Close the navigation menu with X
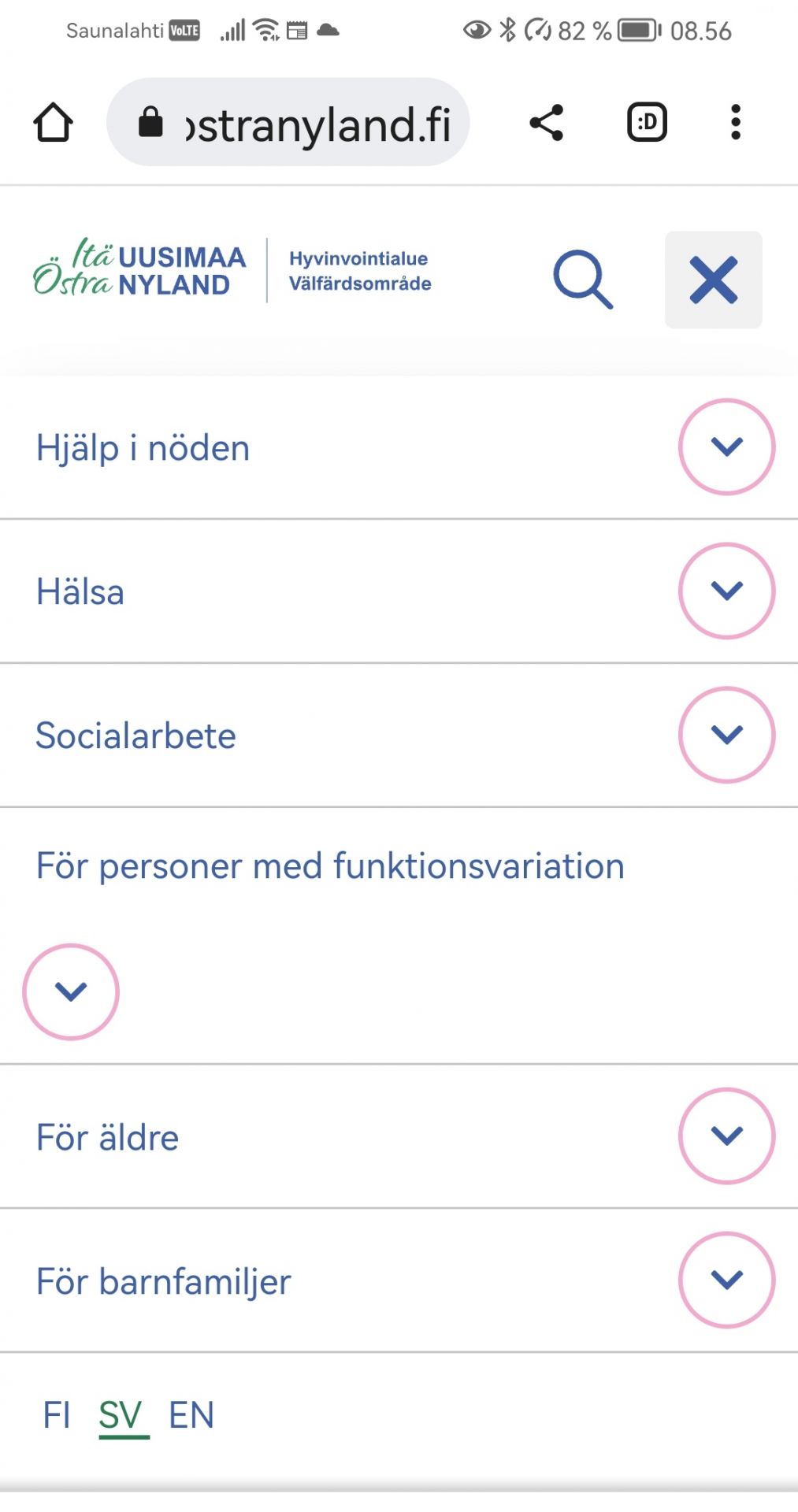The width and height of the screenshot is (798, 1512). 714,280
